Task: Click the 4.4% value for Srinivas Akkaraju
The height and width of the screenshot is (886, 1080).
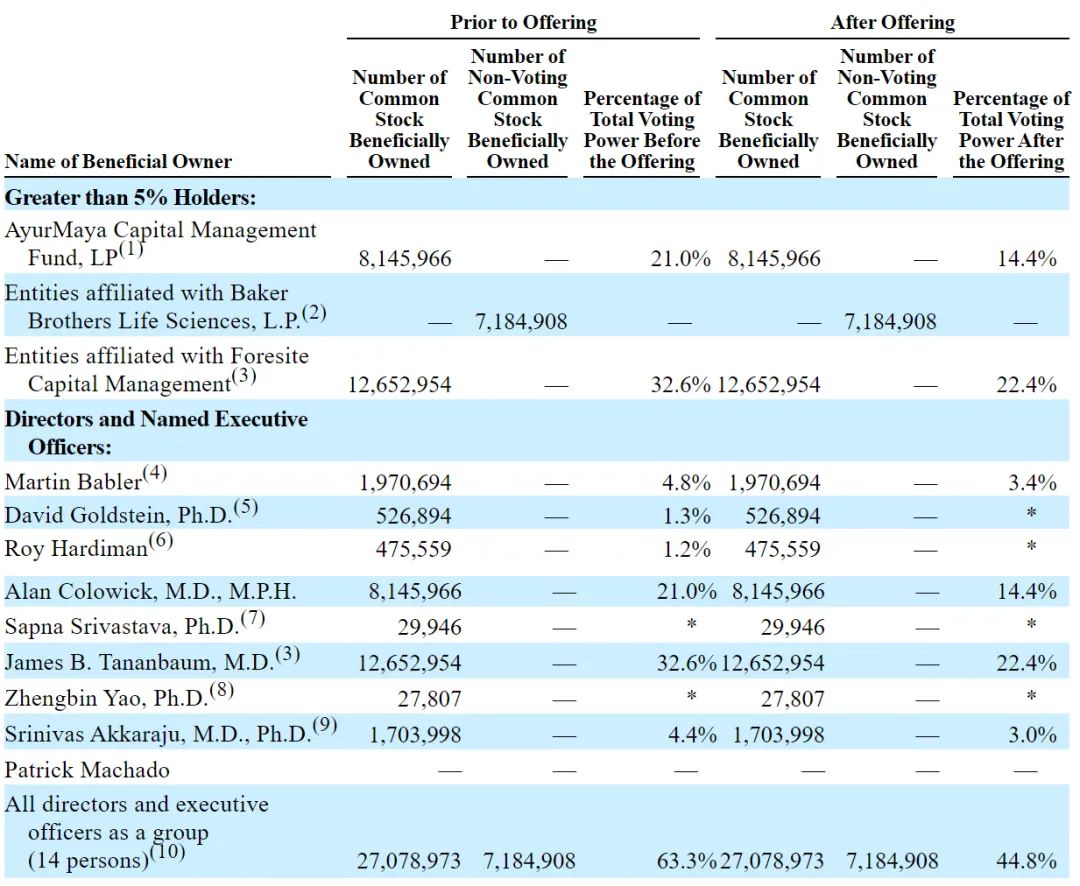Action: tap(692, 735)
